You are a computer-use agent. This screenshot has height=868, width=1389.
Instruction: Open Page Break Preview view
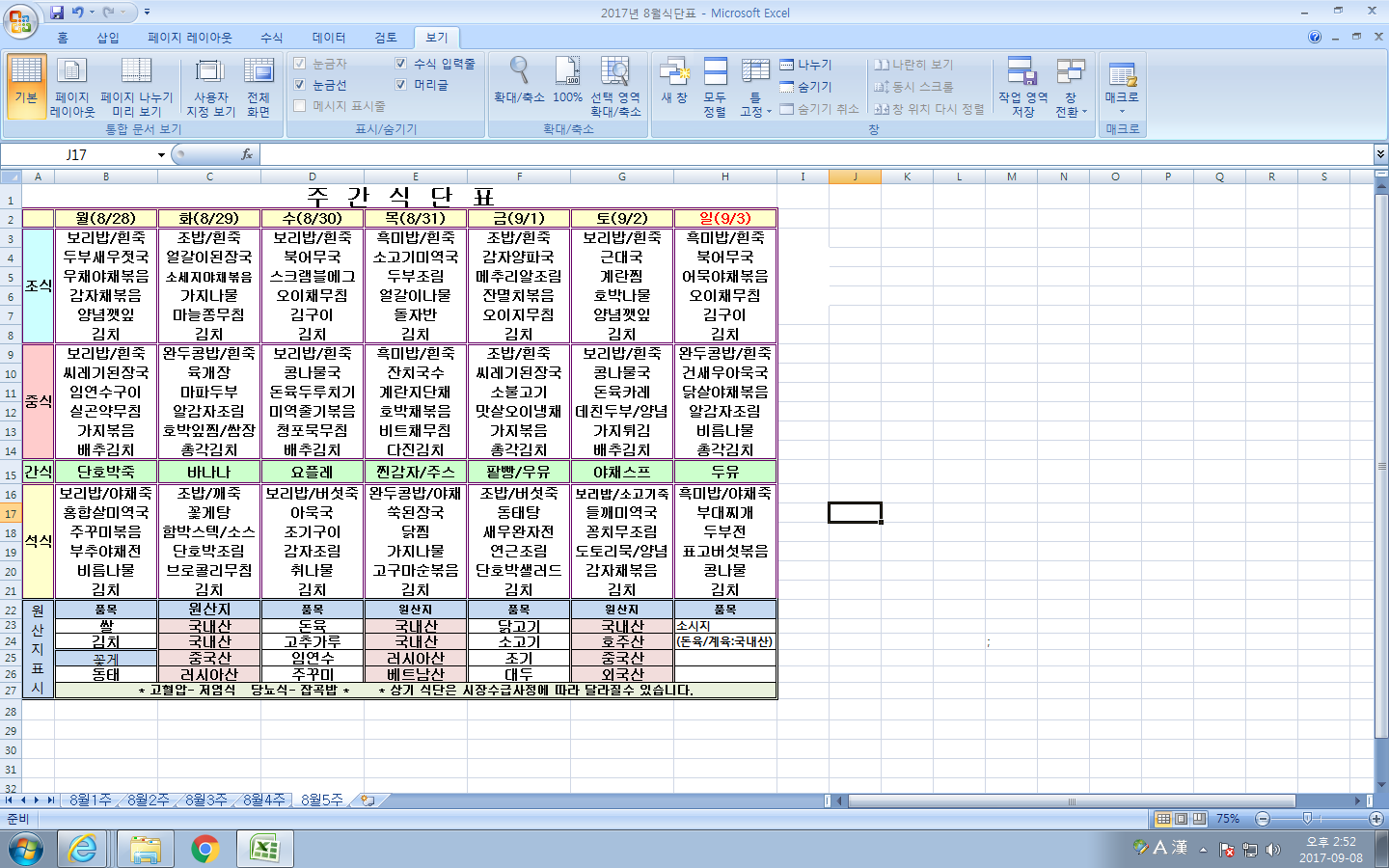[136, 86]
